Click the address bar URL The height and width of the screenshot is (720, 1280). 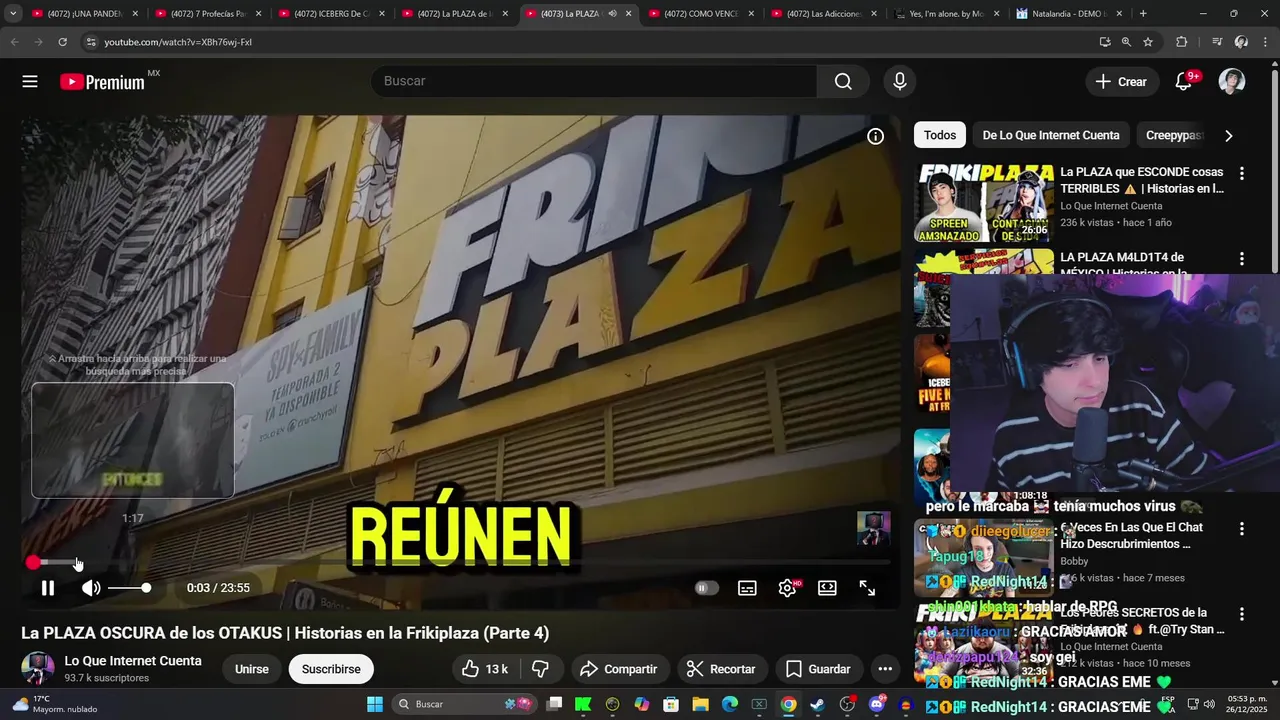coord(178,42)
